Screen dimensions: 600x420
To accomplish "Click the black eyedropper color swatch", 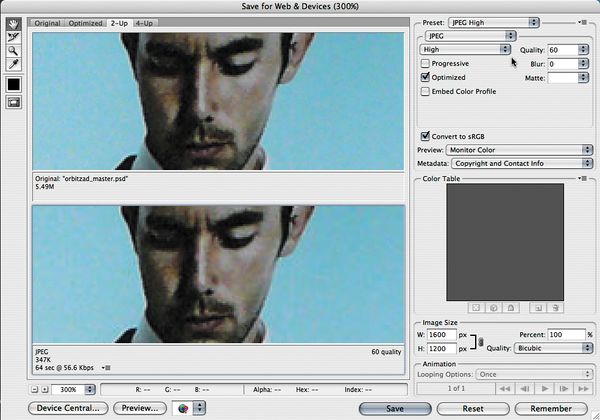I will [15, 83].
